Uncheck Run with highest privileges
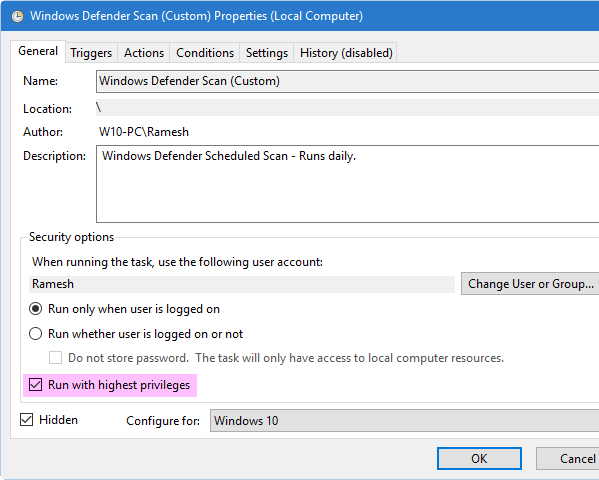This screenshot has width=599, height=480. click(36, 385)
